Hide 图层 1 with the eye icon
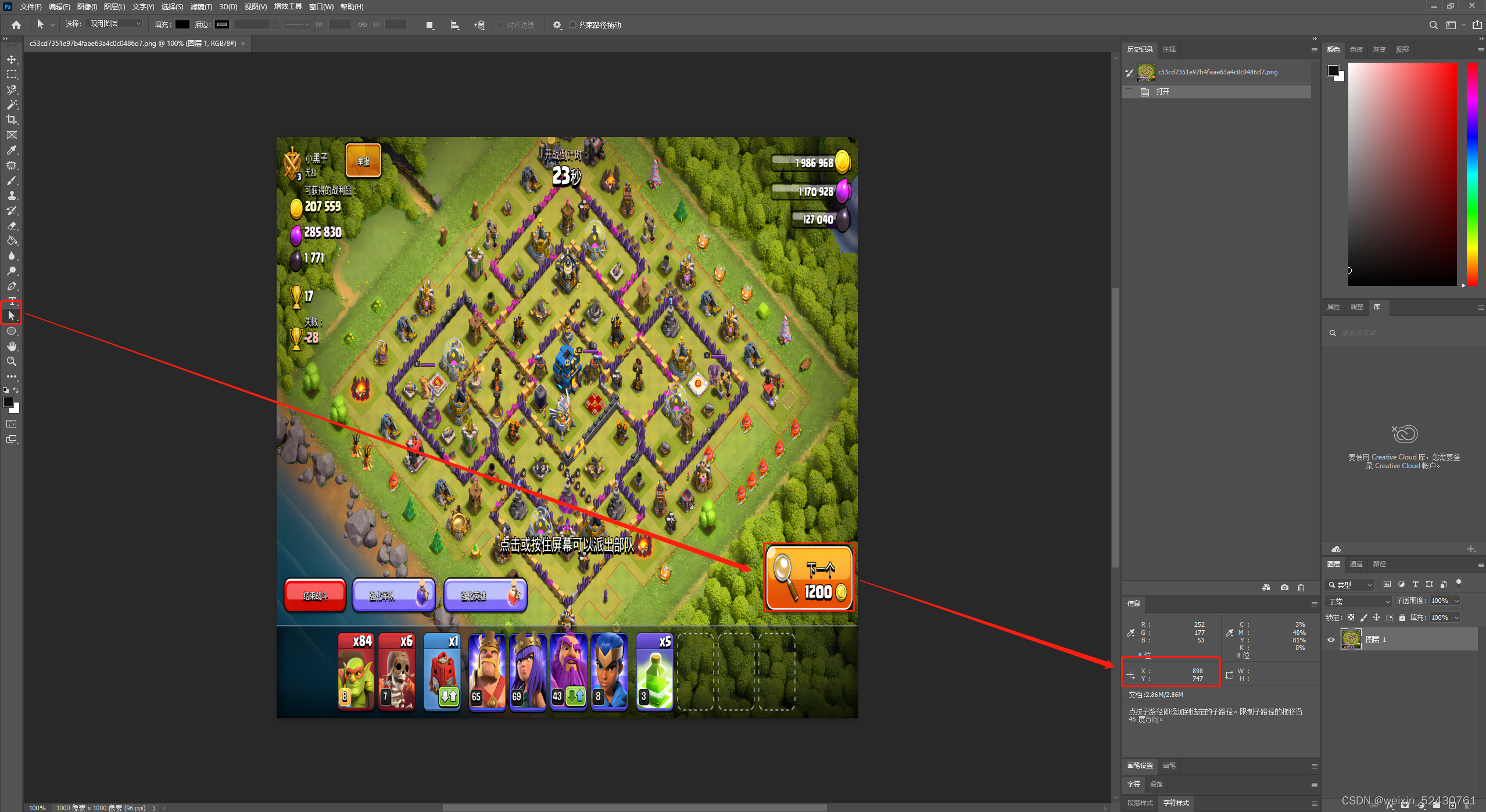Viewport: 1486px width, 812px height. coord(1331,639)
